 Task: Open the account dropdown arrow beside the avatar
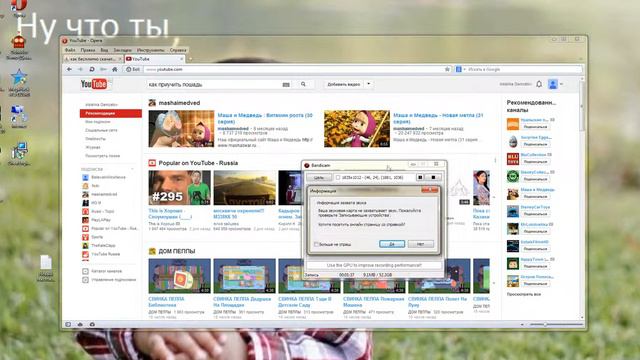click(562, 84)
